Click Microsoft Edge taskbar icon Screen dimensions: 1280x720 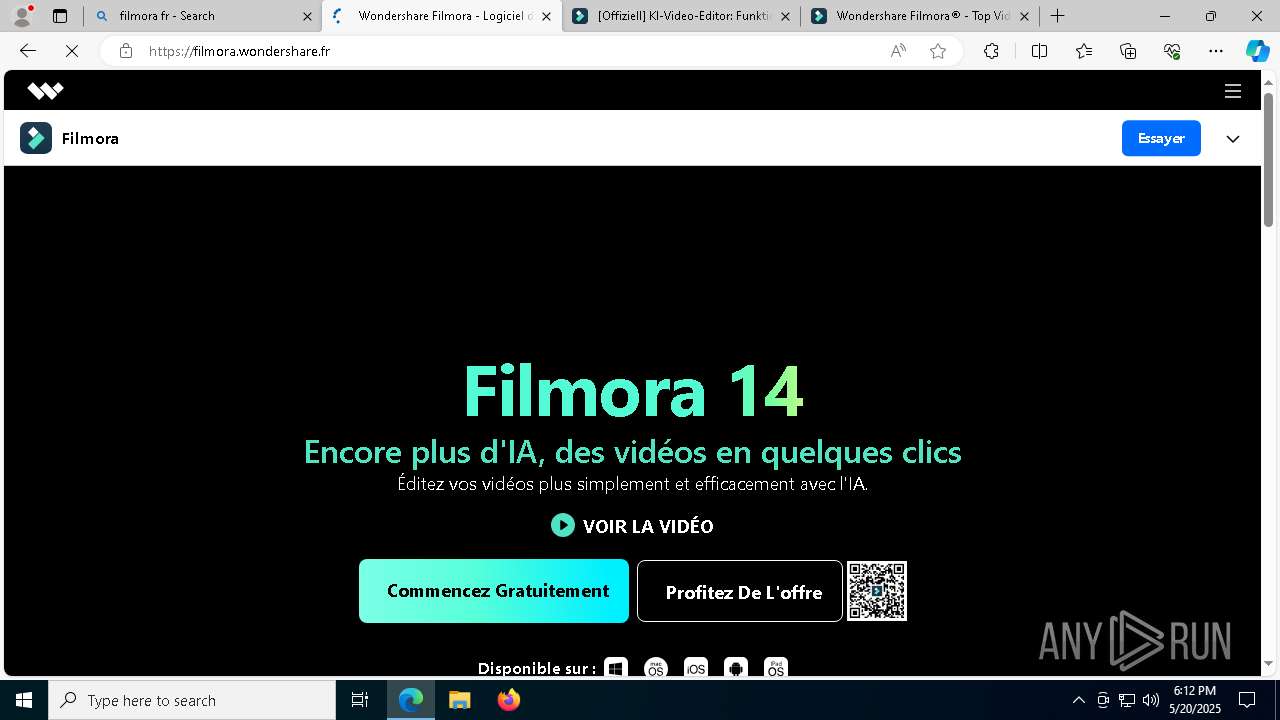411,700
